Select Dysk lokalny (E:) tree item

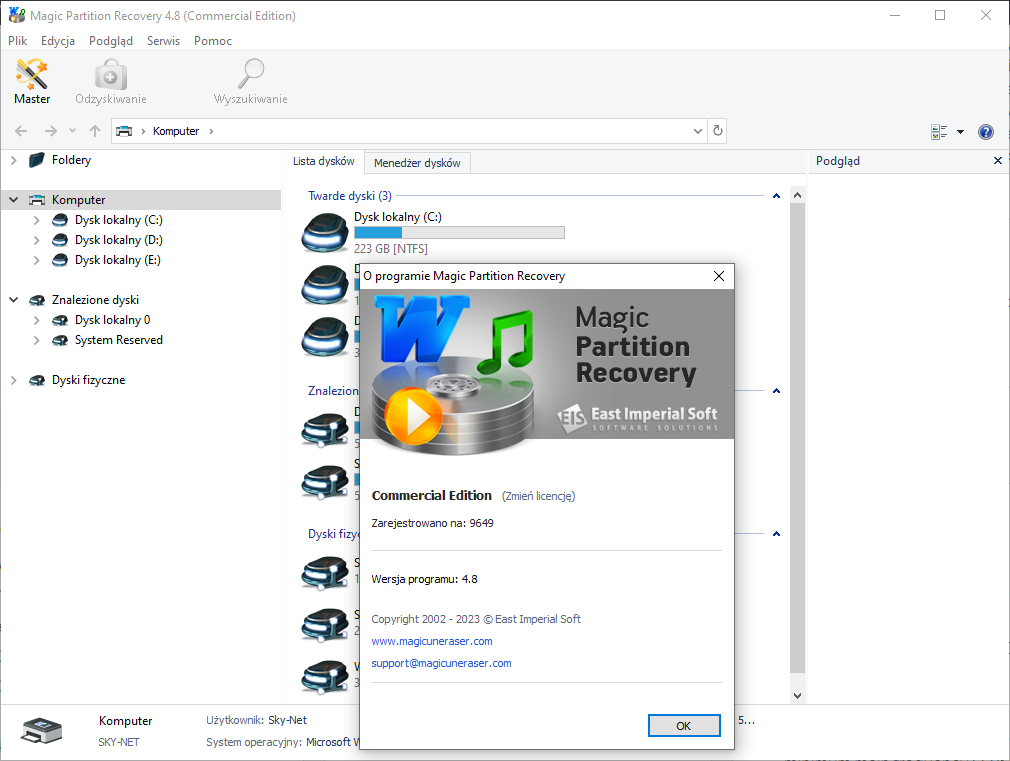pos(118,260)
